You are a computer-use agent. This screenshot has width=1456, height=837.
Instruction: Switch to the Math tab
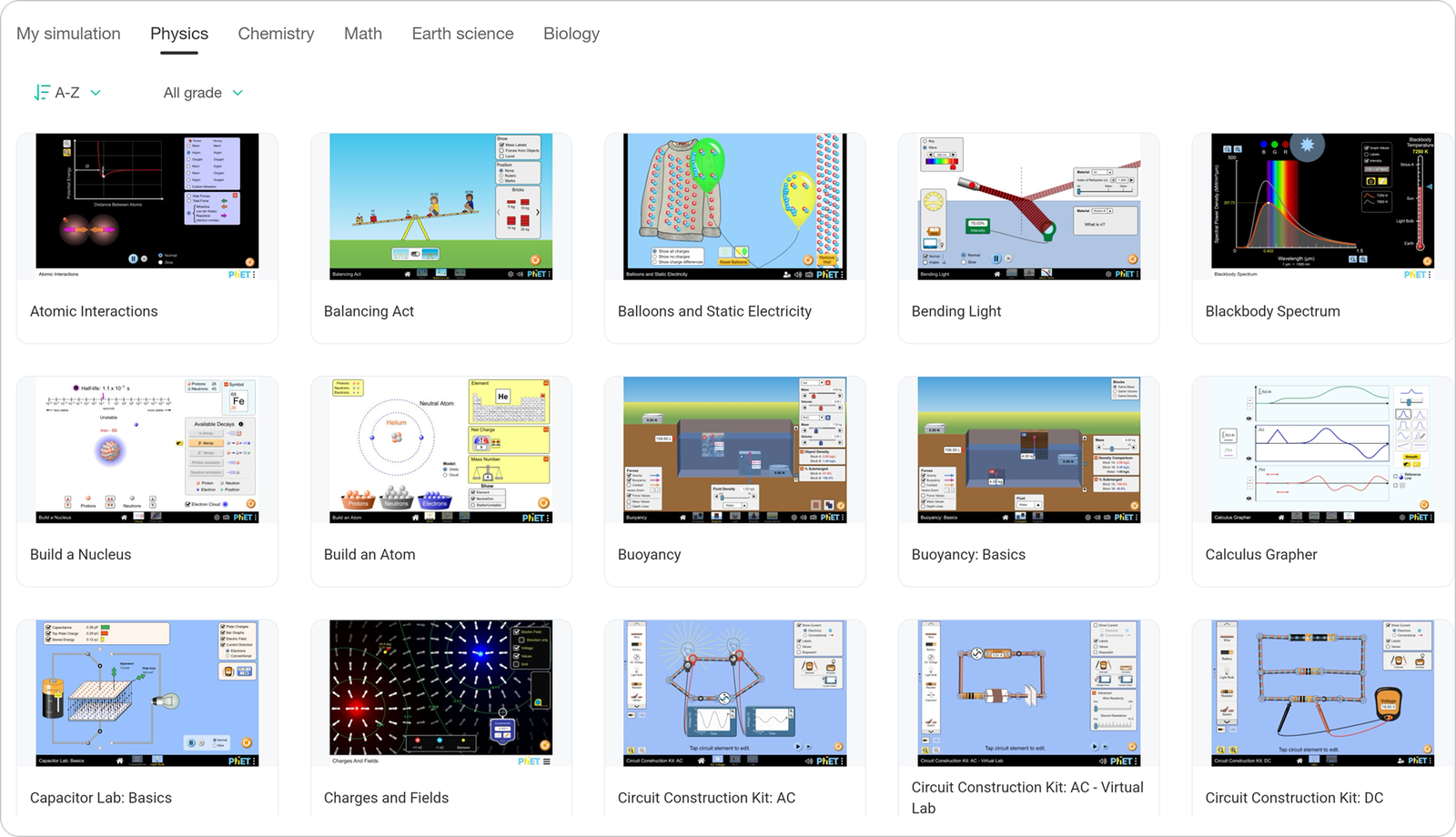[x=362, y=34]
